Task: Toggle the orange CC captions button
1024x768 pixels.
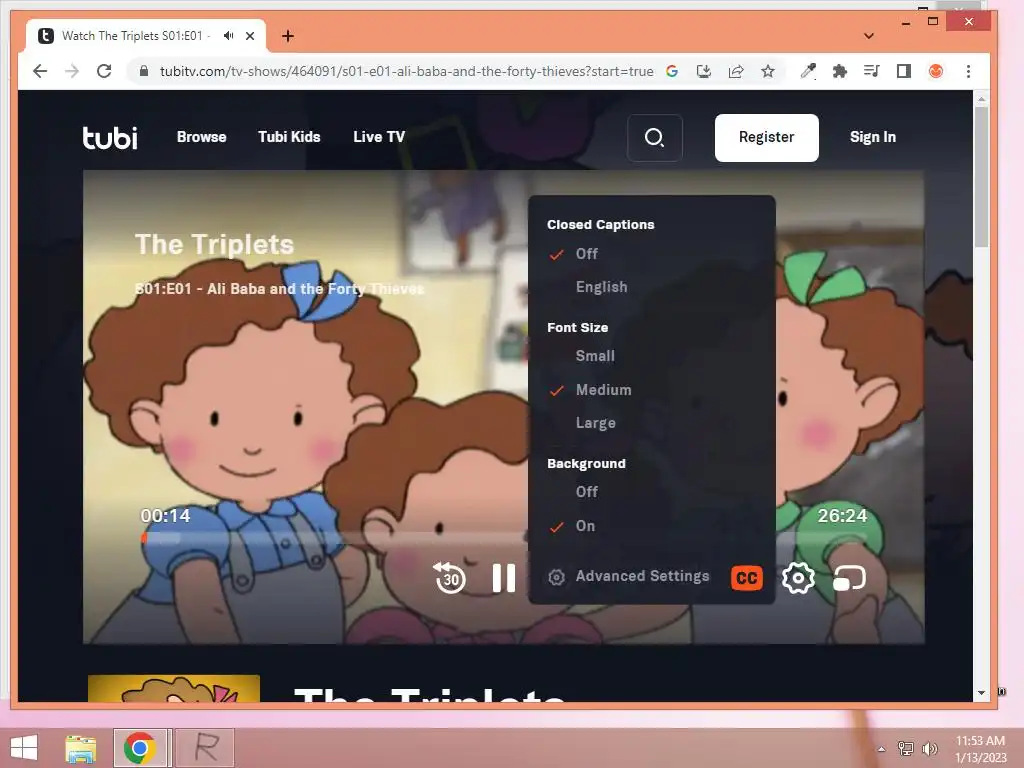Action: tap(746, 577)
